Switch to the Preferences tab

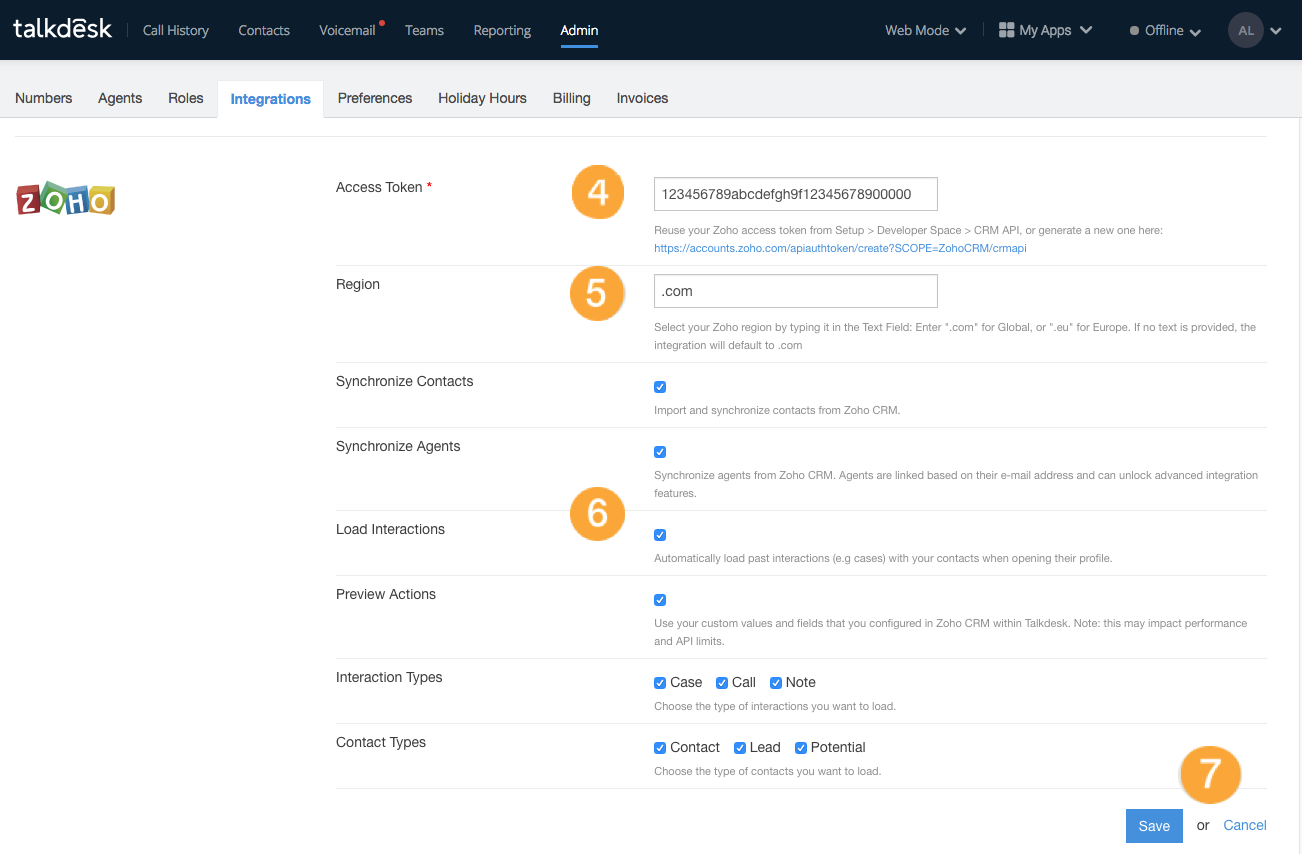click(x=375, y=98)
